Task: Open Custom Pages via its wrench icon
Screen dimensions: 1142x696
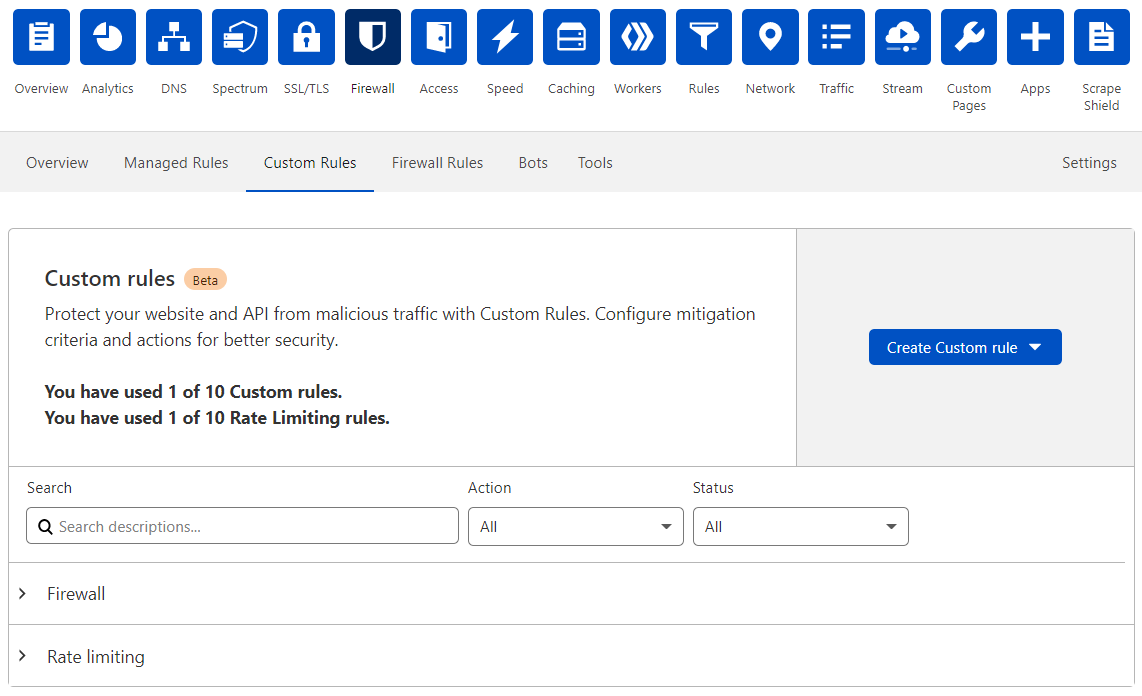Action: point(968,37)
